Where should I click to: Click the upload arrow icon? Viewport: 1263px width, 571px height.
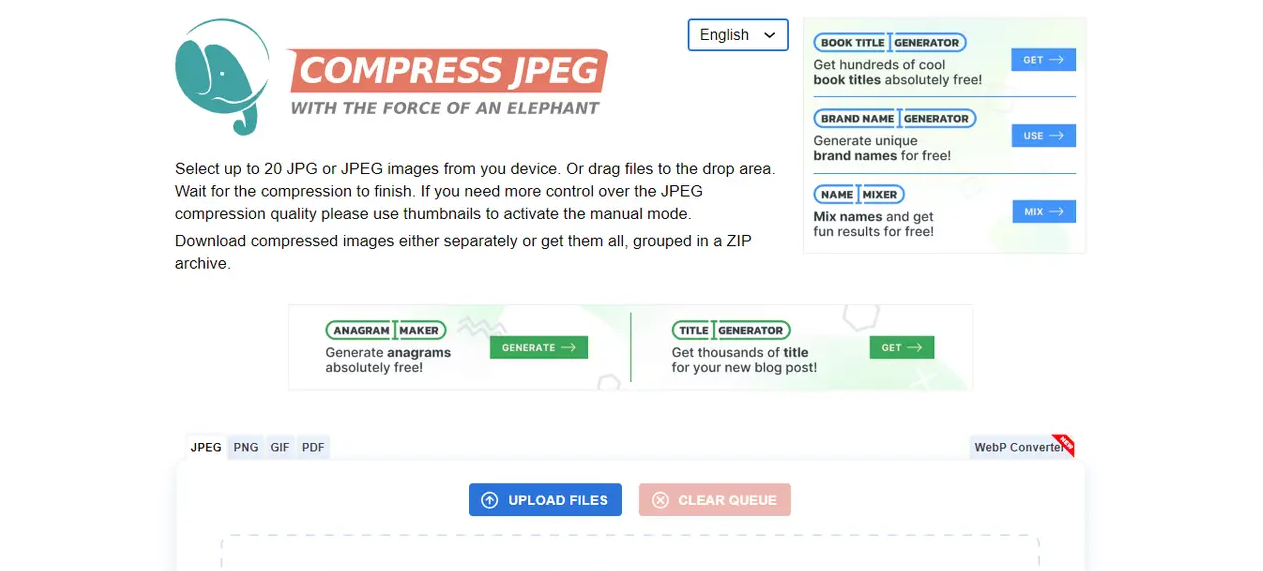(490, 500)
